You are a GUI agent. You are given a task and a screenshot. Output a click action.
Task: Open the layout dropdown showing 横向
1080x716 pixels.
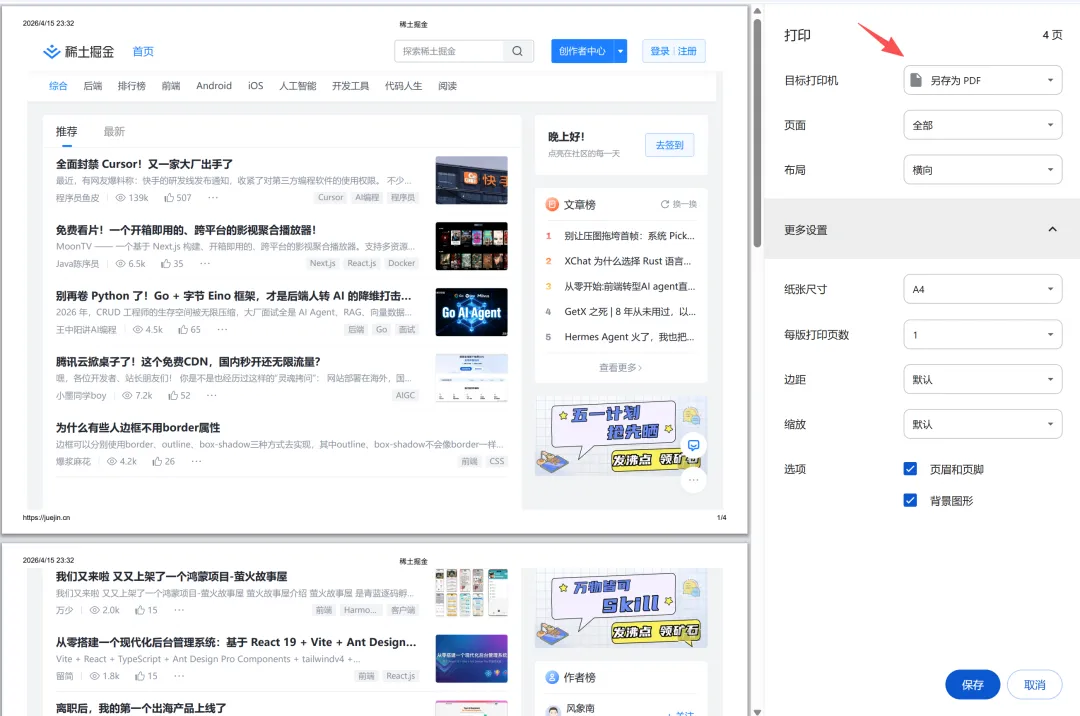click(982, 170)
